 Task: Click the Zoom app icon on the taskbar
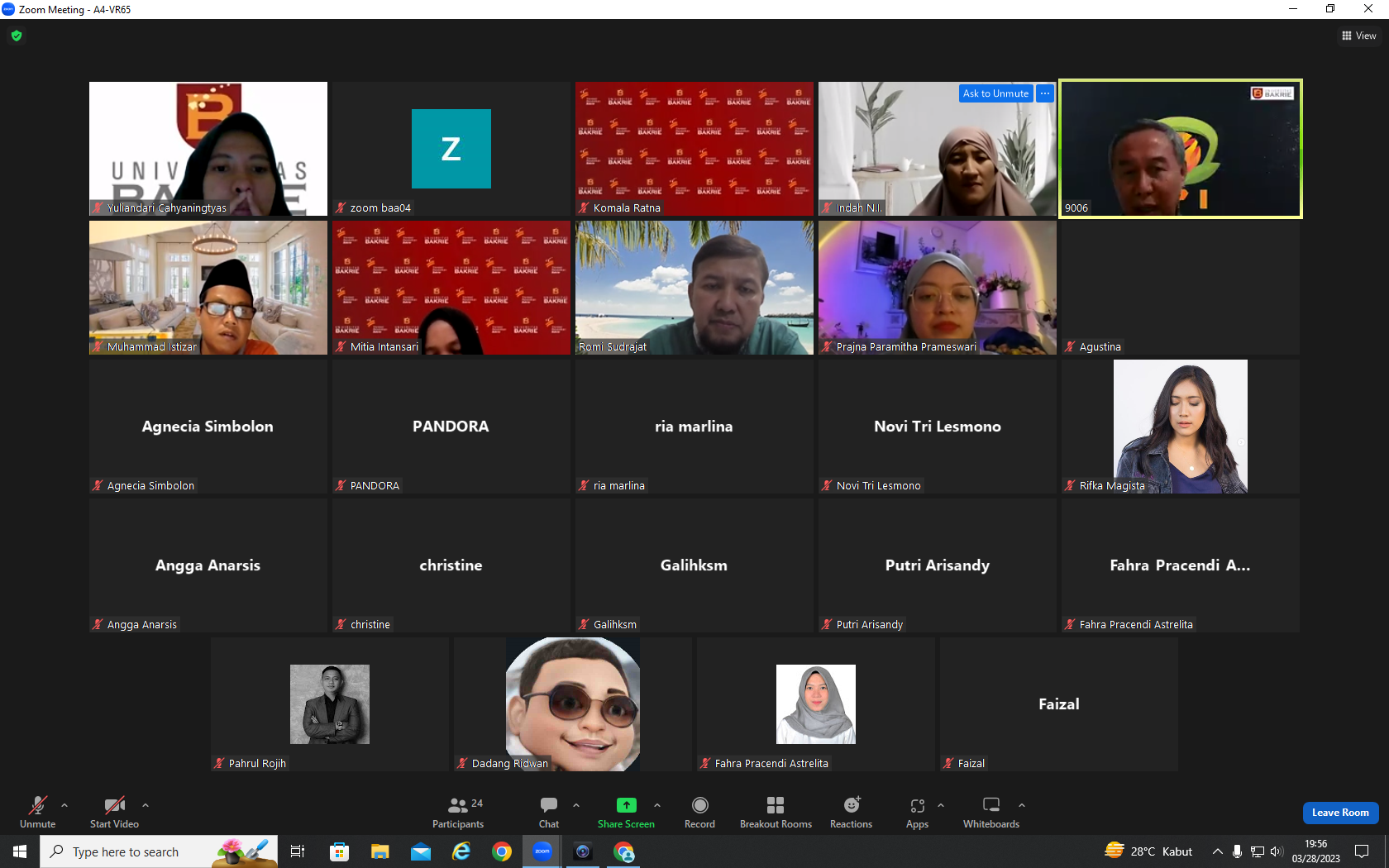tap(542, 851)
